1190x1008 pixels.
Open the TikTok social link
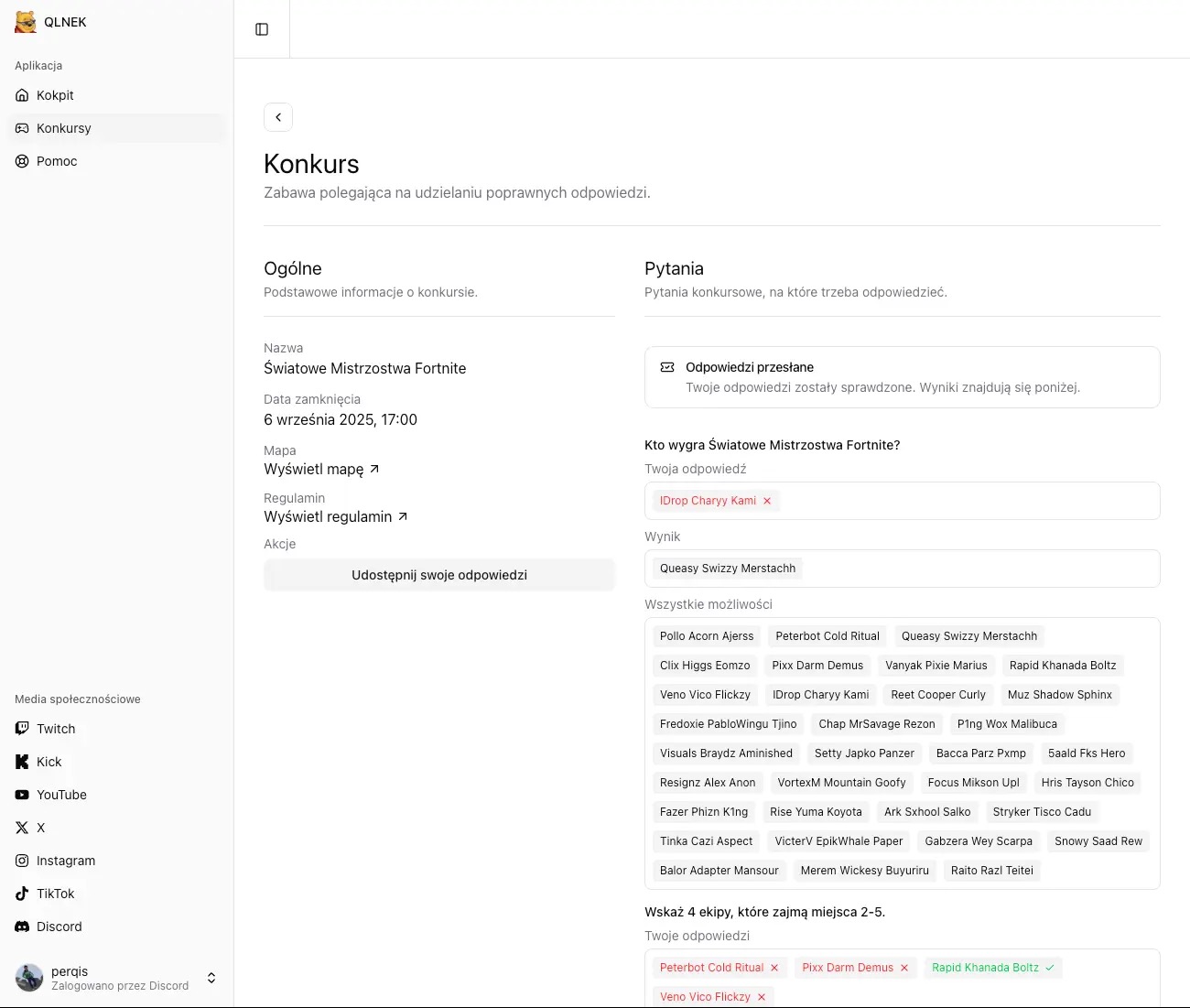coord(55,894)
